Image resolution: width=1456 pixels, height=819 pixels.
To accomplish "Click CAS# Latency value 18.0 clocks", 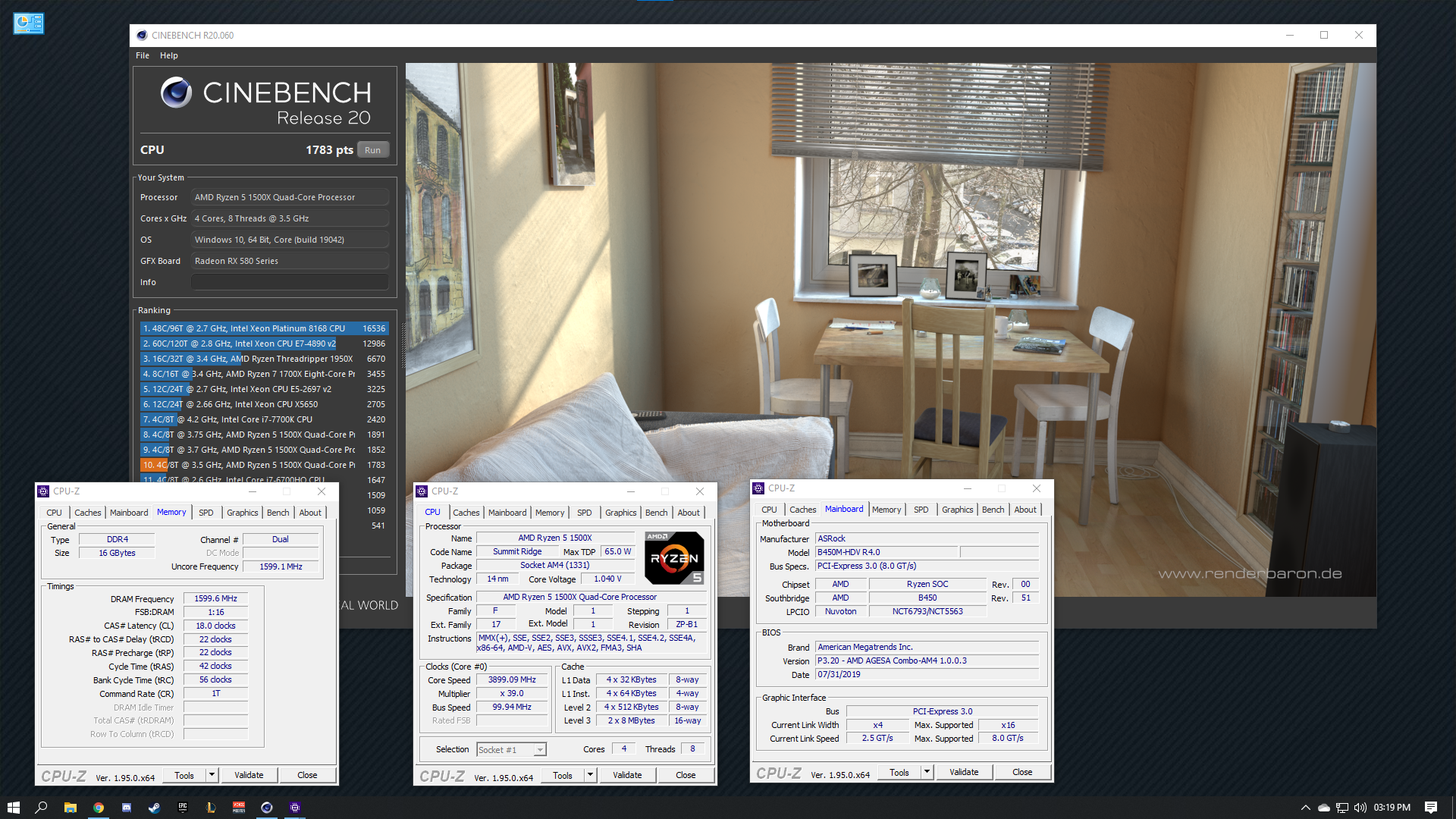I will (215, 626).
